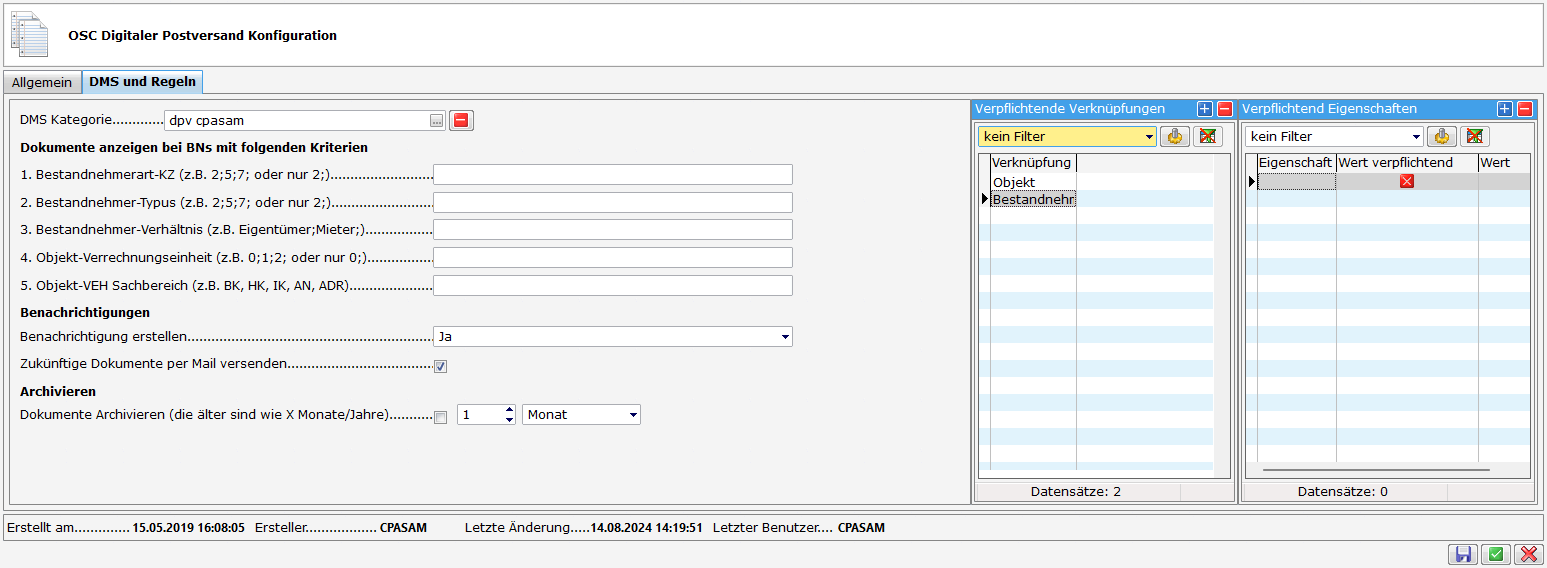Add a new entry to Verpflichtende Verknüpfungen
The height and width of the screenshot is (568, 1547).
[1205, 109]
